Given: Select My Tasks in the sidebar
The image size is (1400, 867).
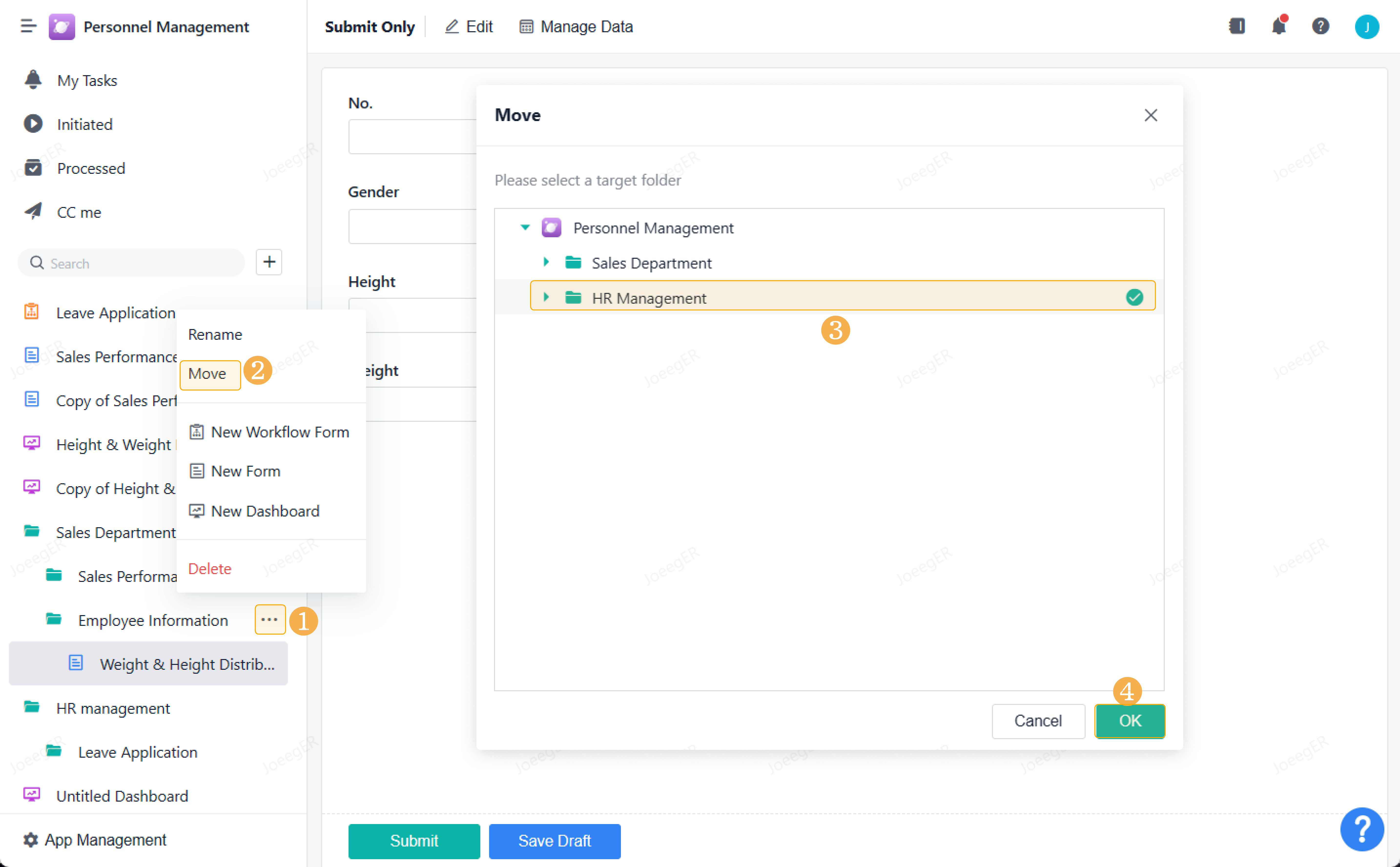Looking at the screenshot, I should (x=87, y=80).
